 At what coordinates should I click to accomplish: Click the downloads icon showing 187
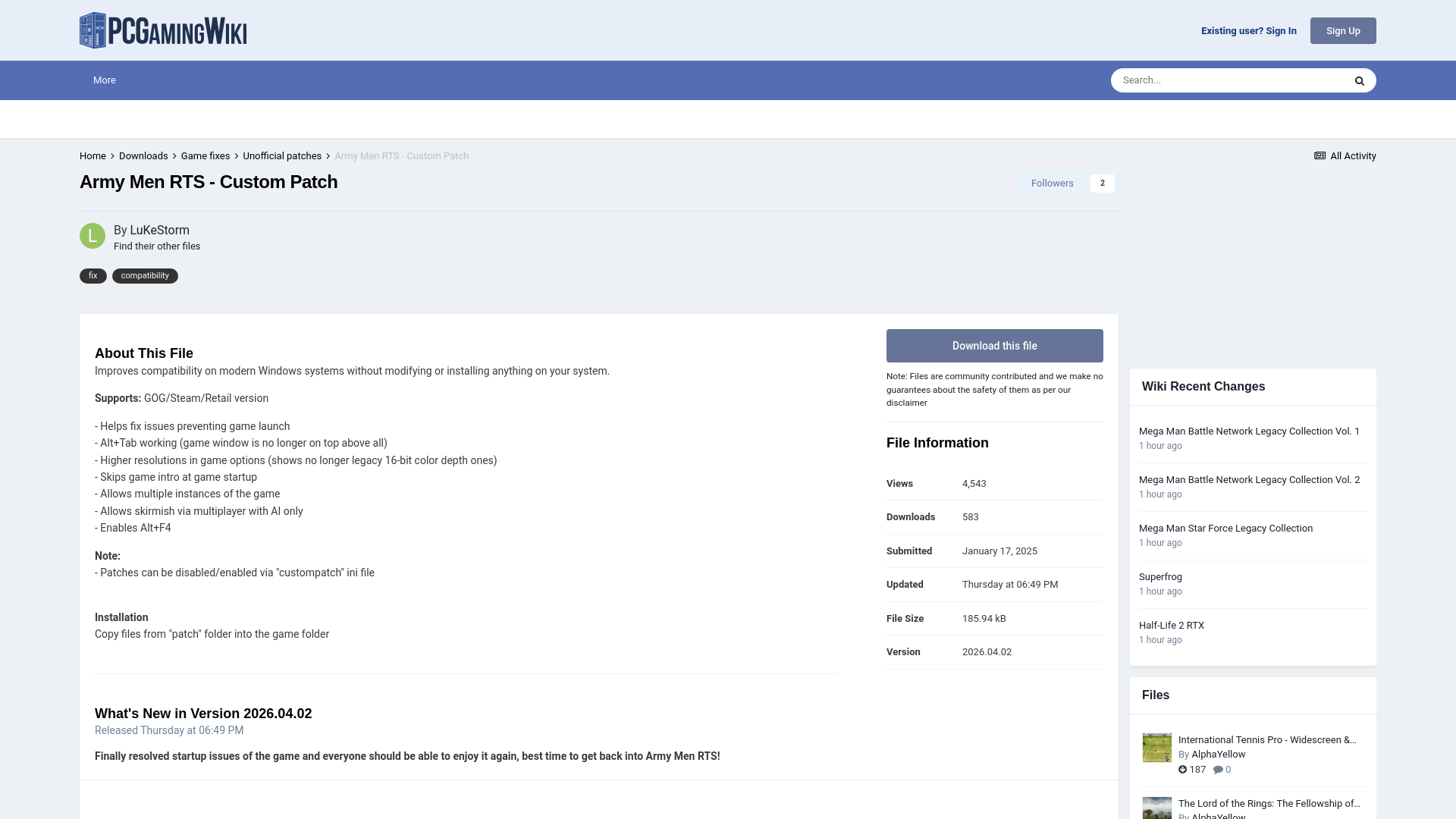1182,770
